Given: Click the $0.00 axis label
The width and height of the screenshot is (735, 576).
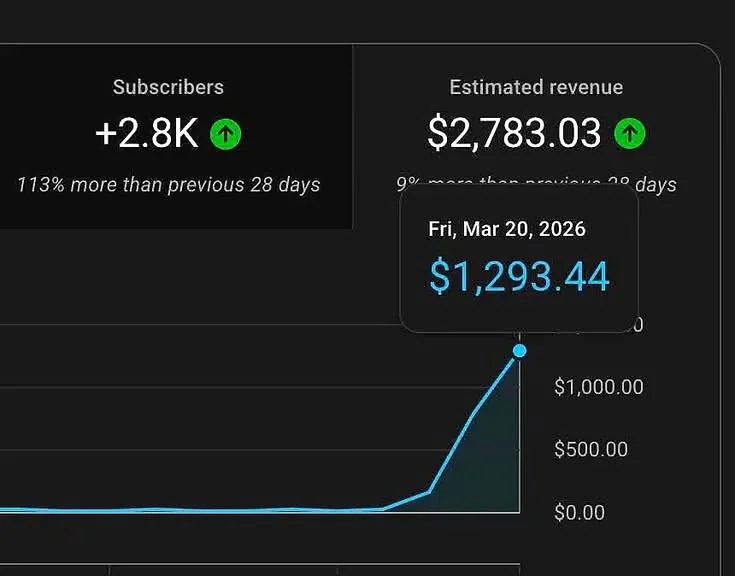Looking at the screenshot, I should tap(579, 512).
